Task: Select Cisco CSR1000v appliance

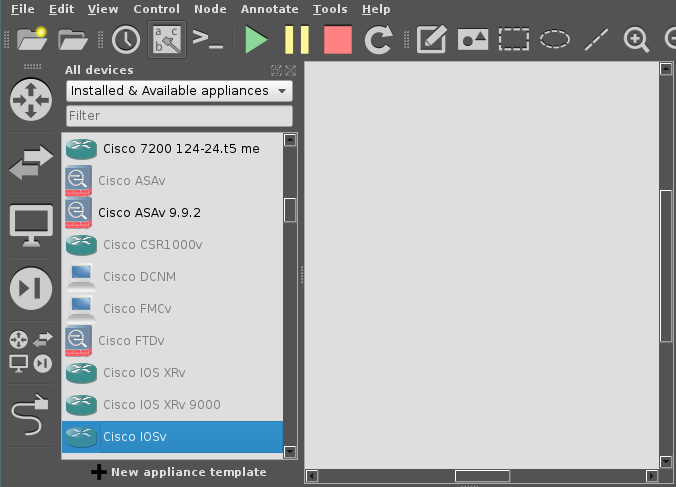Action: [x=172, y=245]
